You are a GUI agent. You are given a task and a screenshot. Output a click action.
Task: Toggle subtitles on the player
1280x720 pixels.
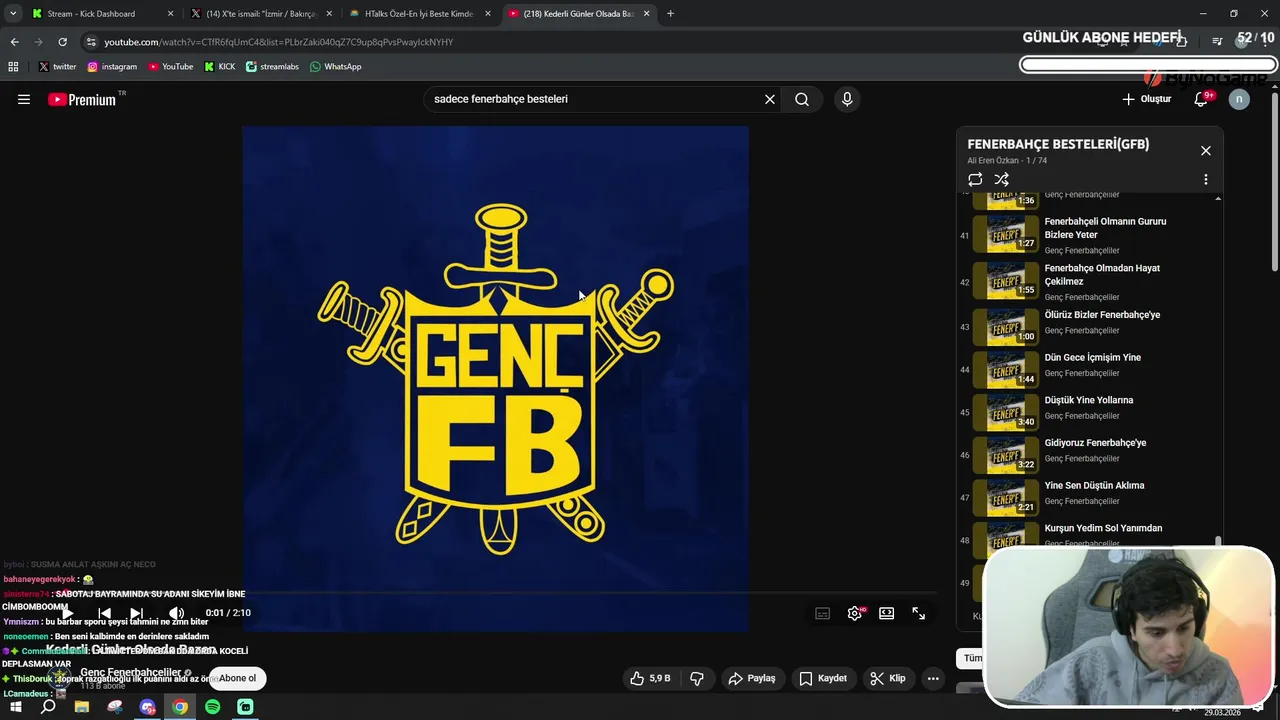tap(823, 613)
